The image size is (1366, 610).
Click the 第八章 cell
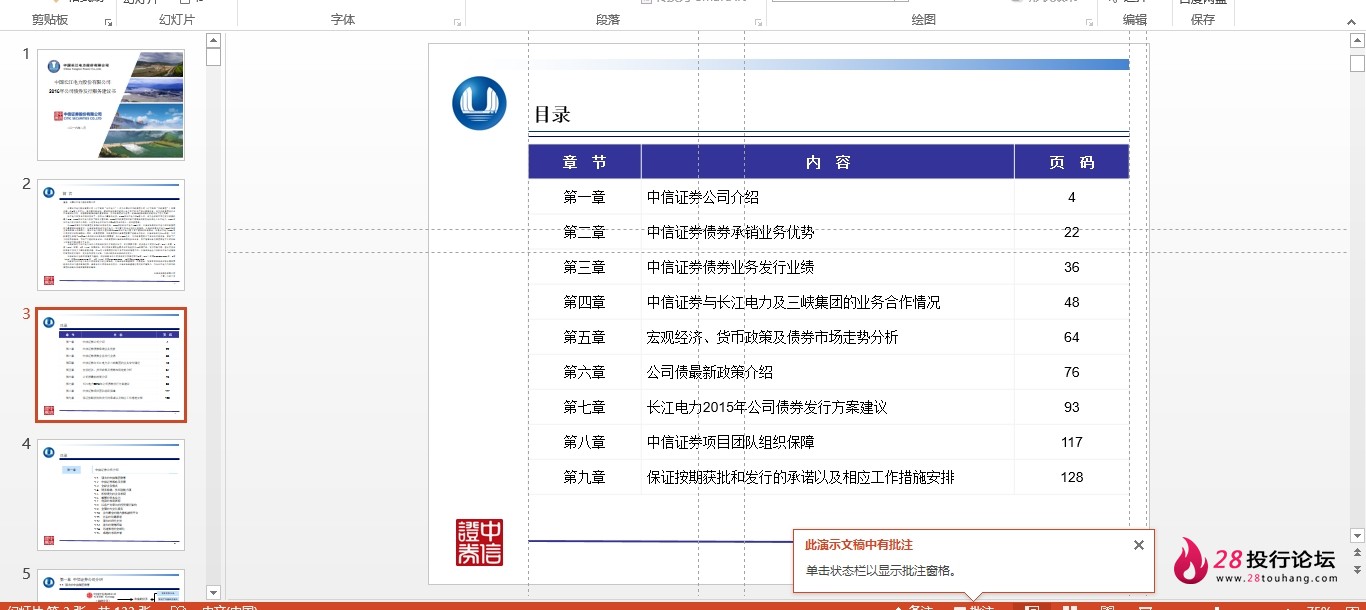[x=585, y=442]
